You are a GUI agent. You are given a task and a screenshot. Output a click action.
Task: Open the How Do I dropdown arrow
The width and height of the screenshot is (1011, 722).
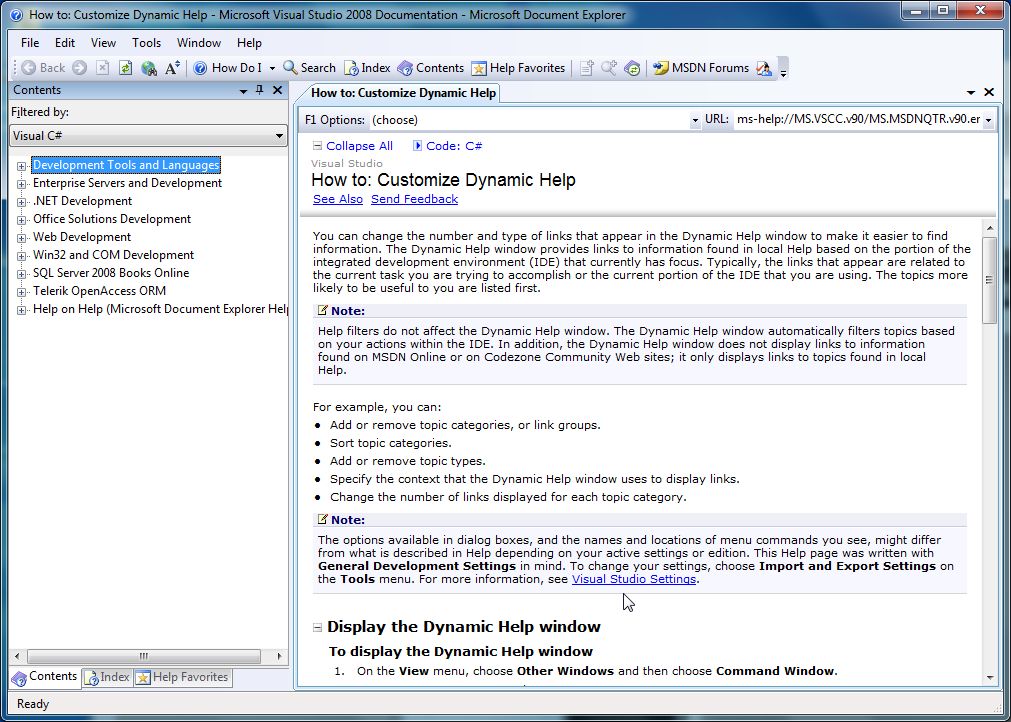271,68
